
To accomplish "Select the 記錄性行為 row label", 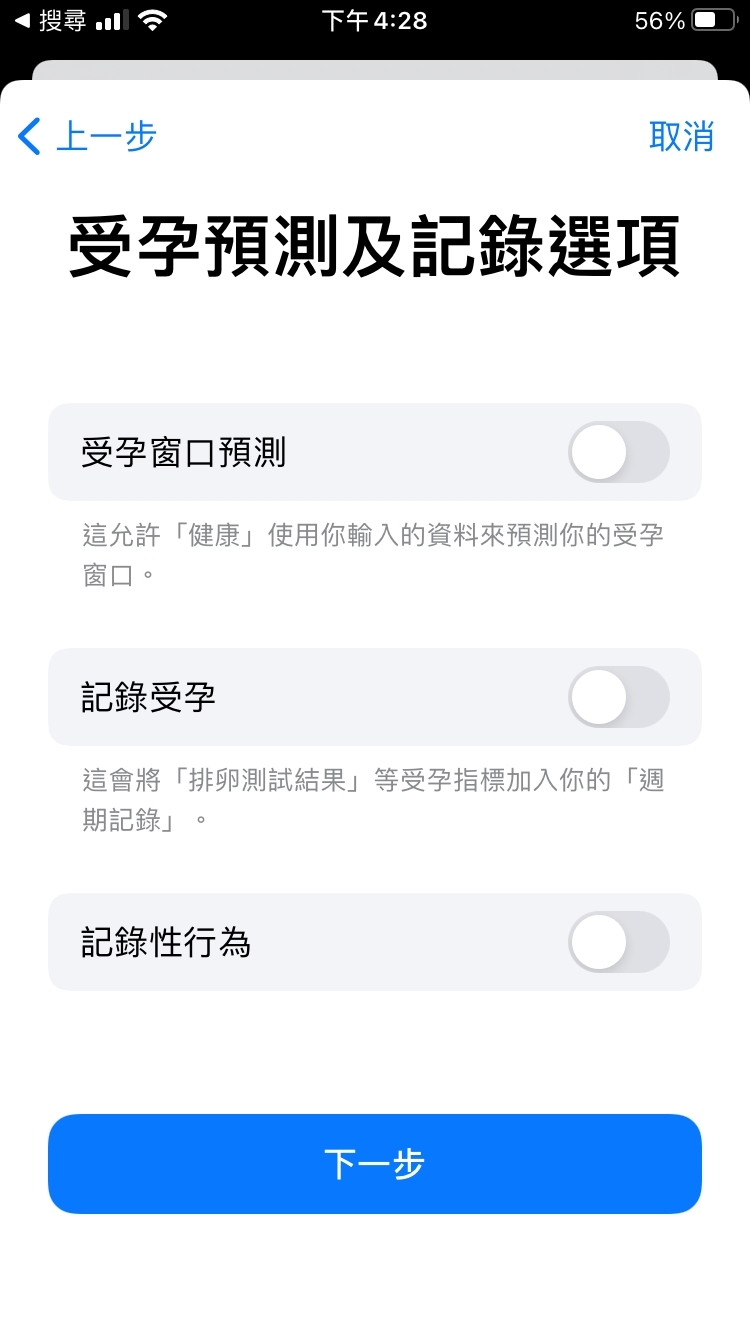I will tap(166, 942).
